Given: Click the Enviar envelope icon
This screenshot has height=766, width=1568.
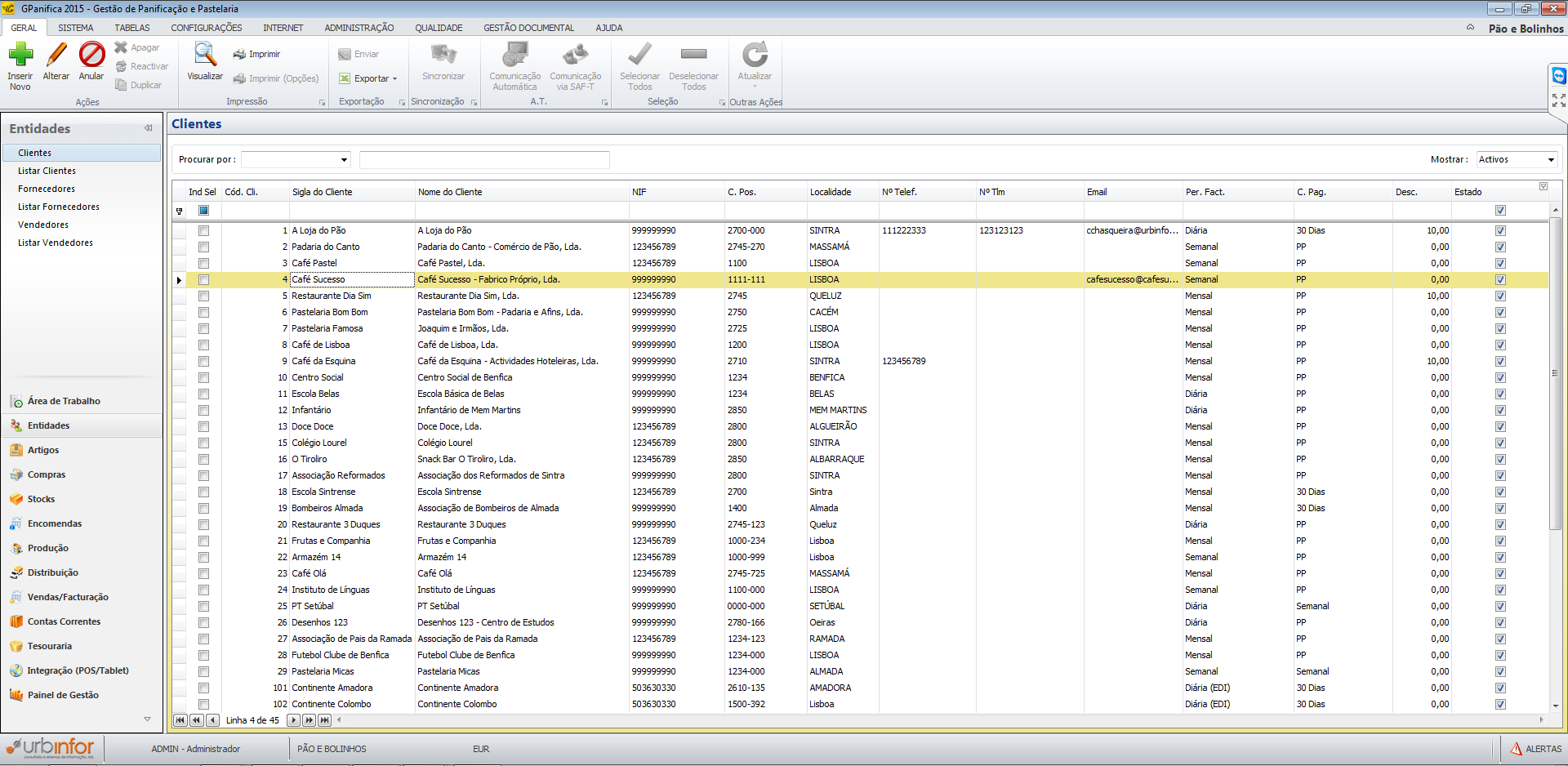Looking at the screenshot, I should pyautogui.click(x=345, y=54).
